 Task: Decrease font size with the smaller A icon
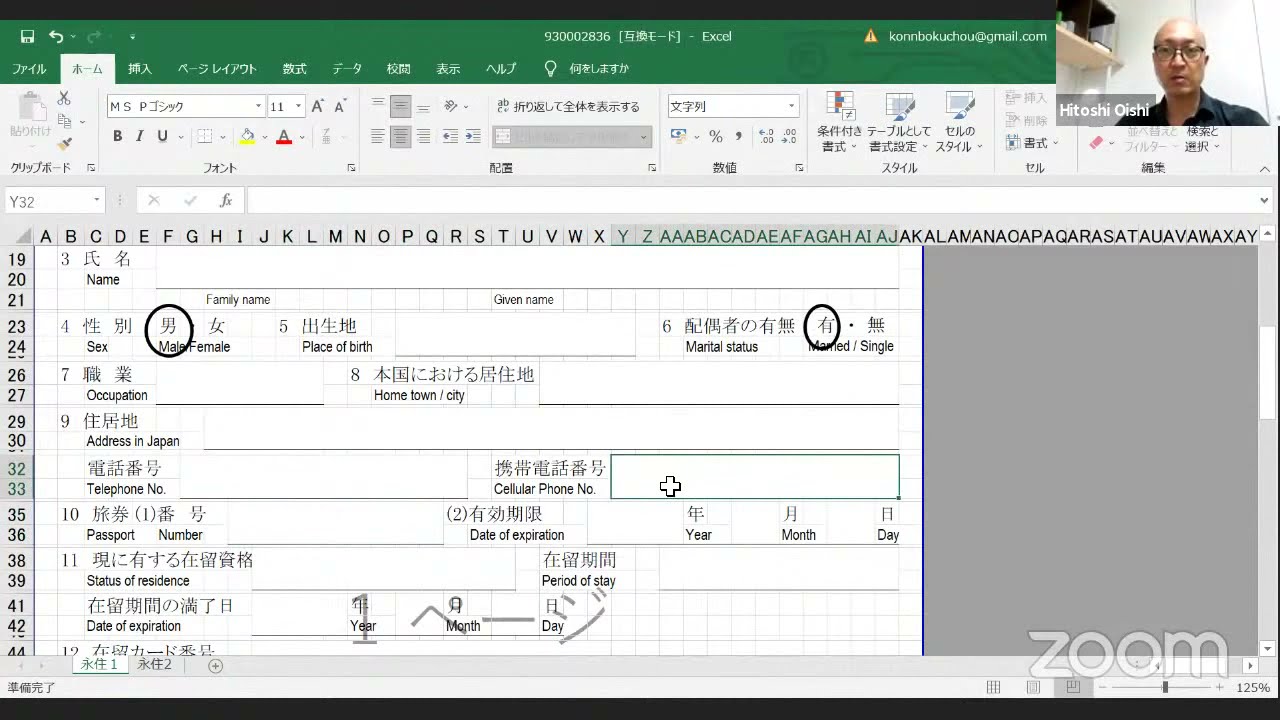[340, 106]
